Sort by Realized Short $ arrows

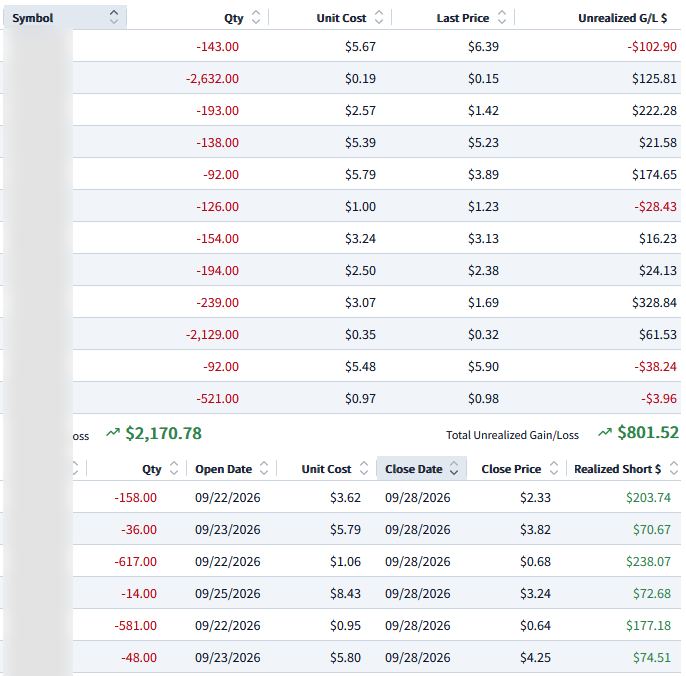[674, 468]
